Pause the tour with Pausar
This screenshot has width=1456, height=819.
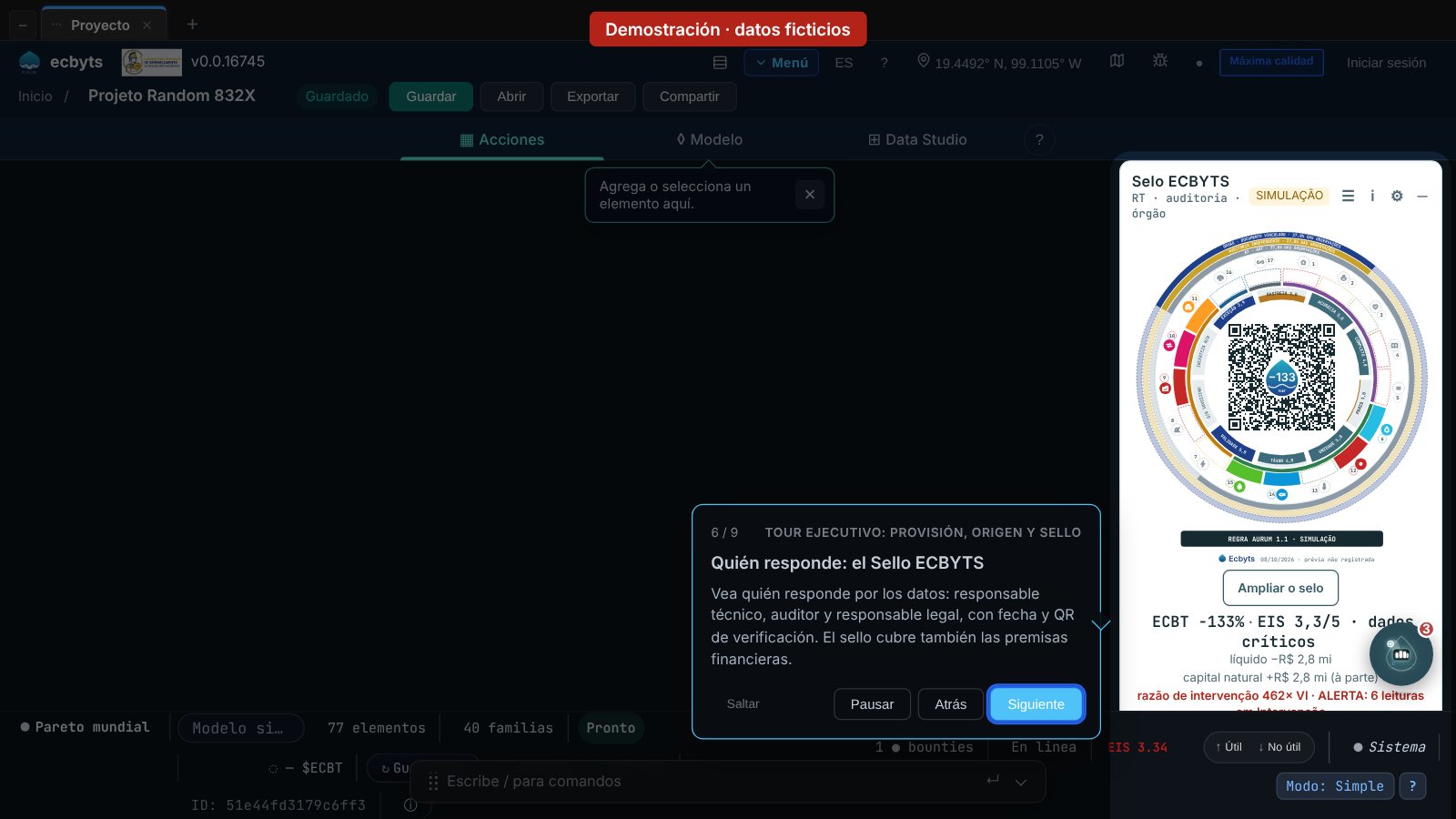872,704
